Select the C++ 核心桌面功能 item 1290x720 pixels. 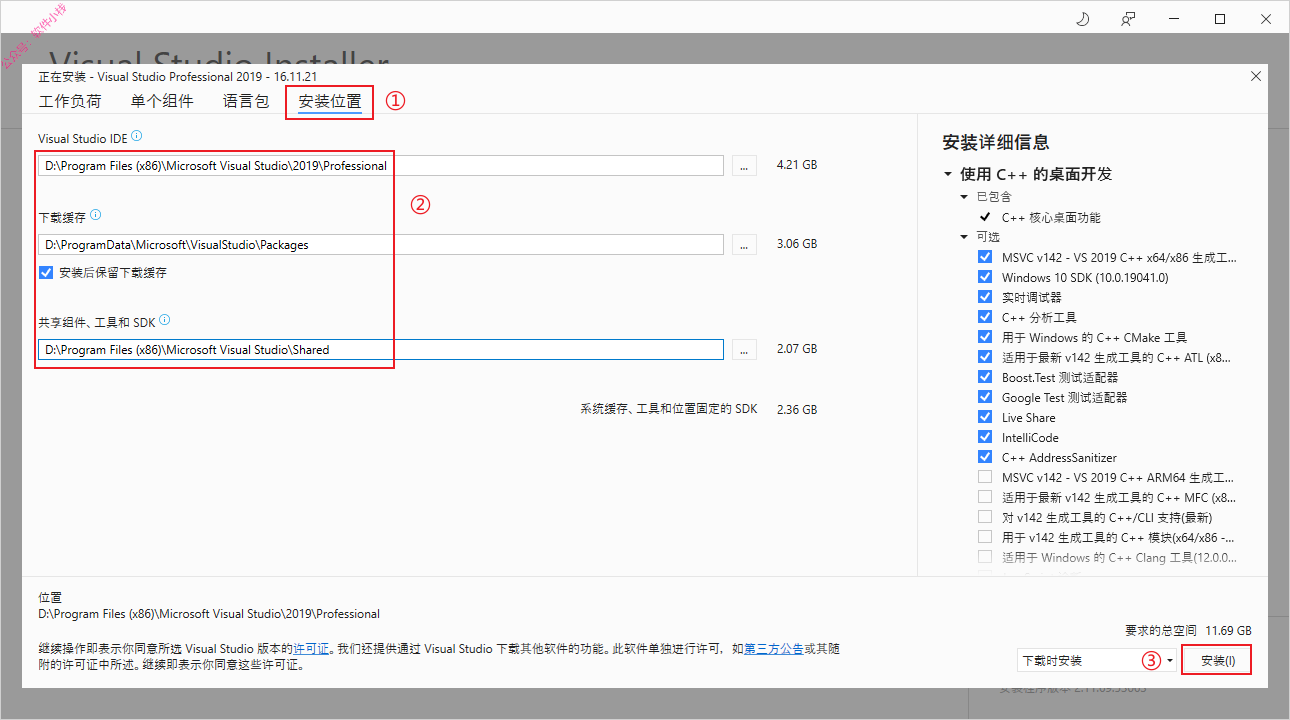(x=1051, y=217)
